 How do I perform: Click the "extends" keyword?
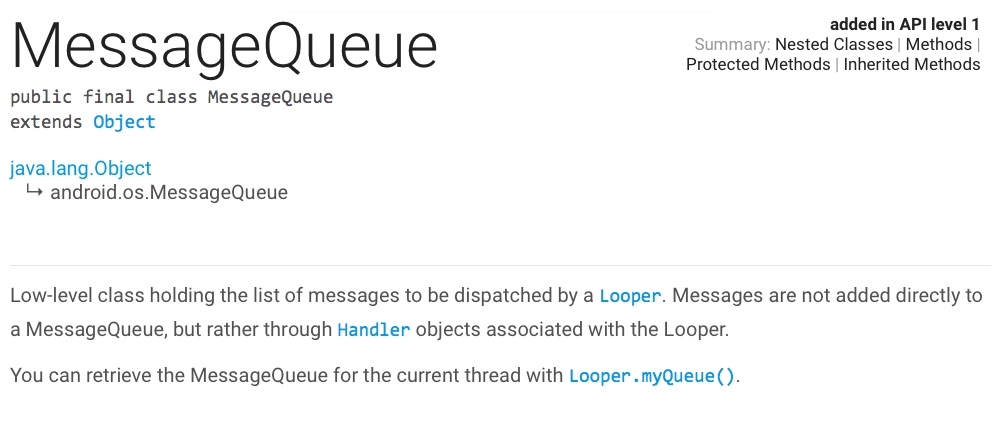(47, 122)
